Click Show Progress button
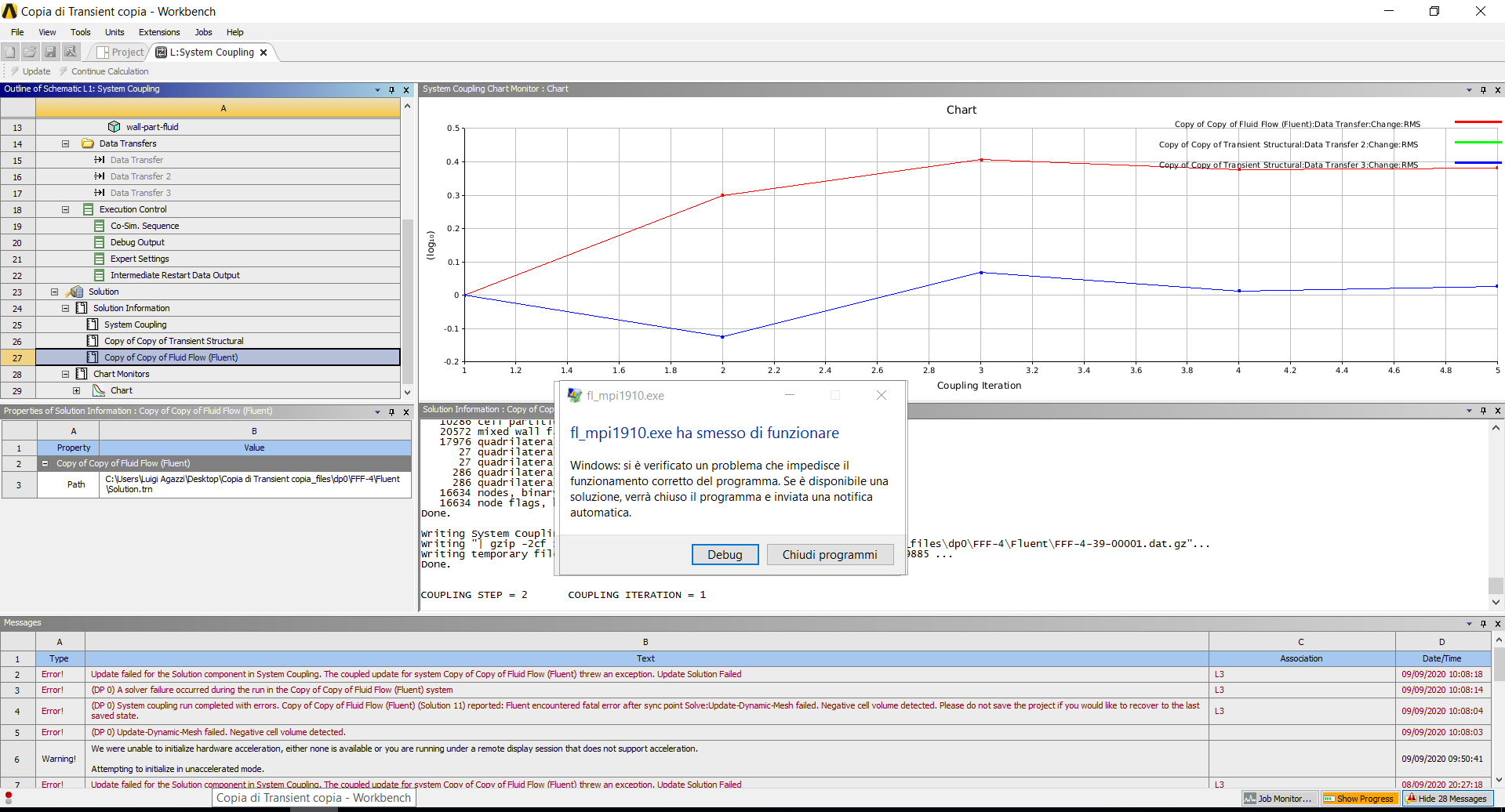Screen dimensions: 1505x812 (1359, 799)
